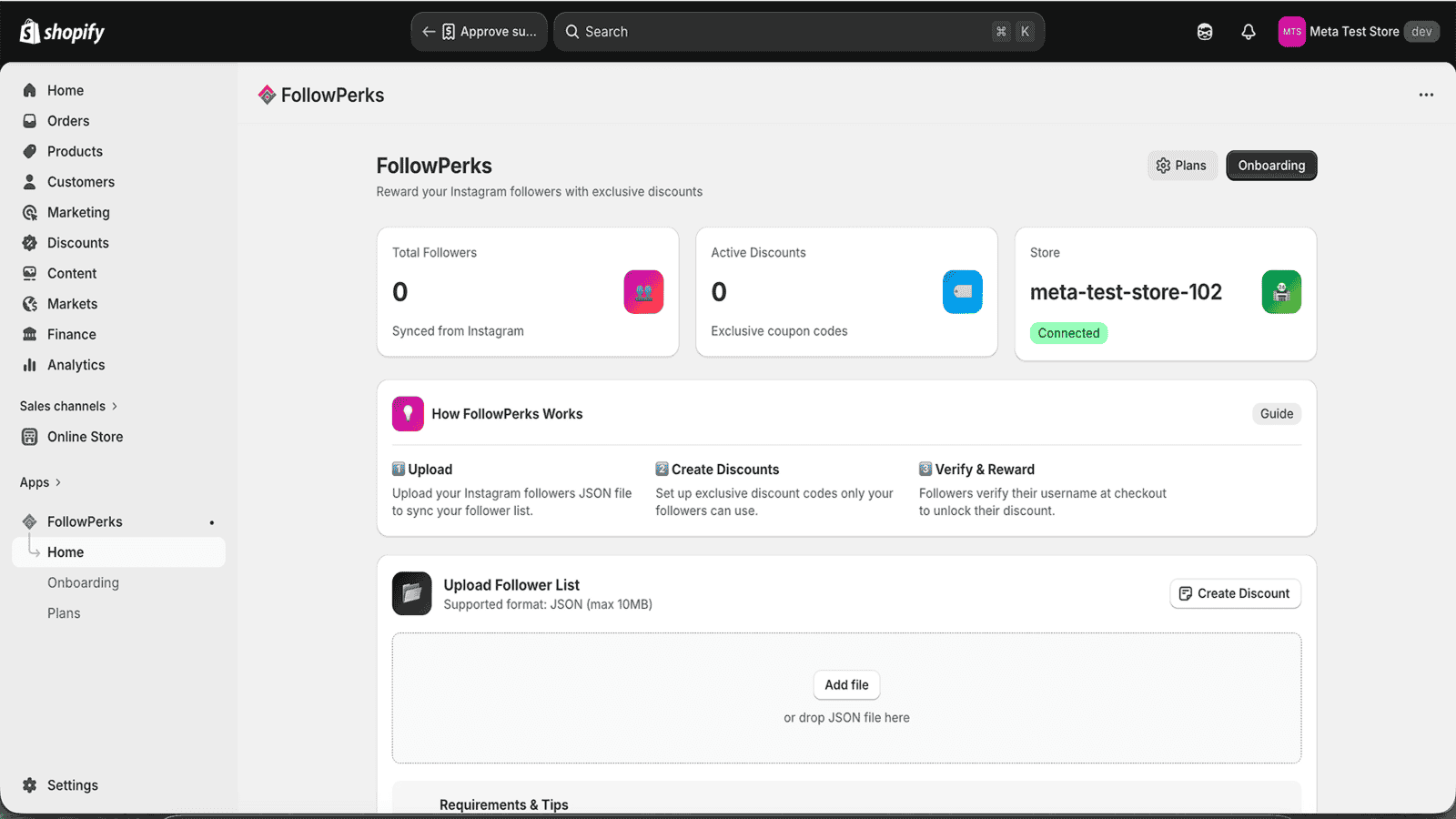Click the Plans button with gear icon
The height and width of the screenshot is (819, 1456).
[1181, 166]
